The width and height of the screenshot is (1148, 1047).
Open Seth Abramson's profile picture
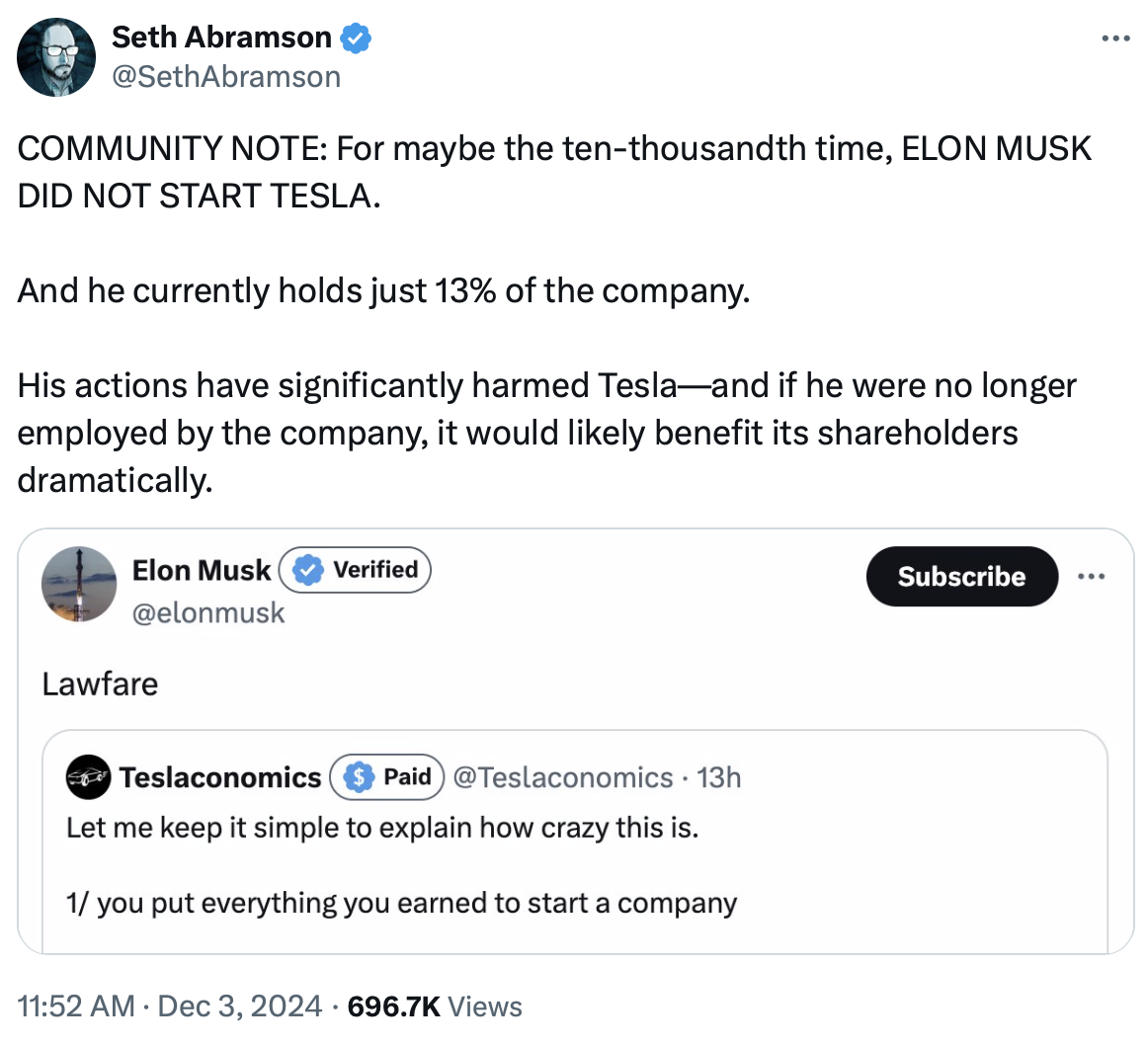coord(56,57)
